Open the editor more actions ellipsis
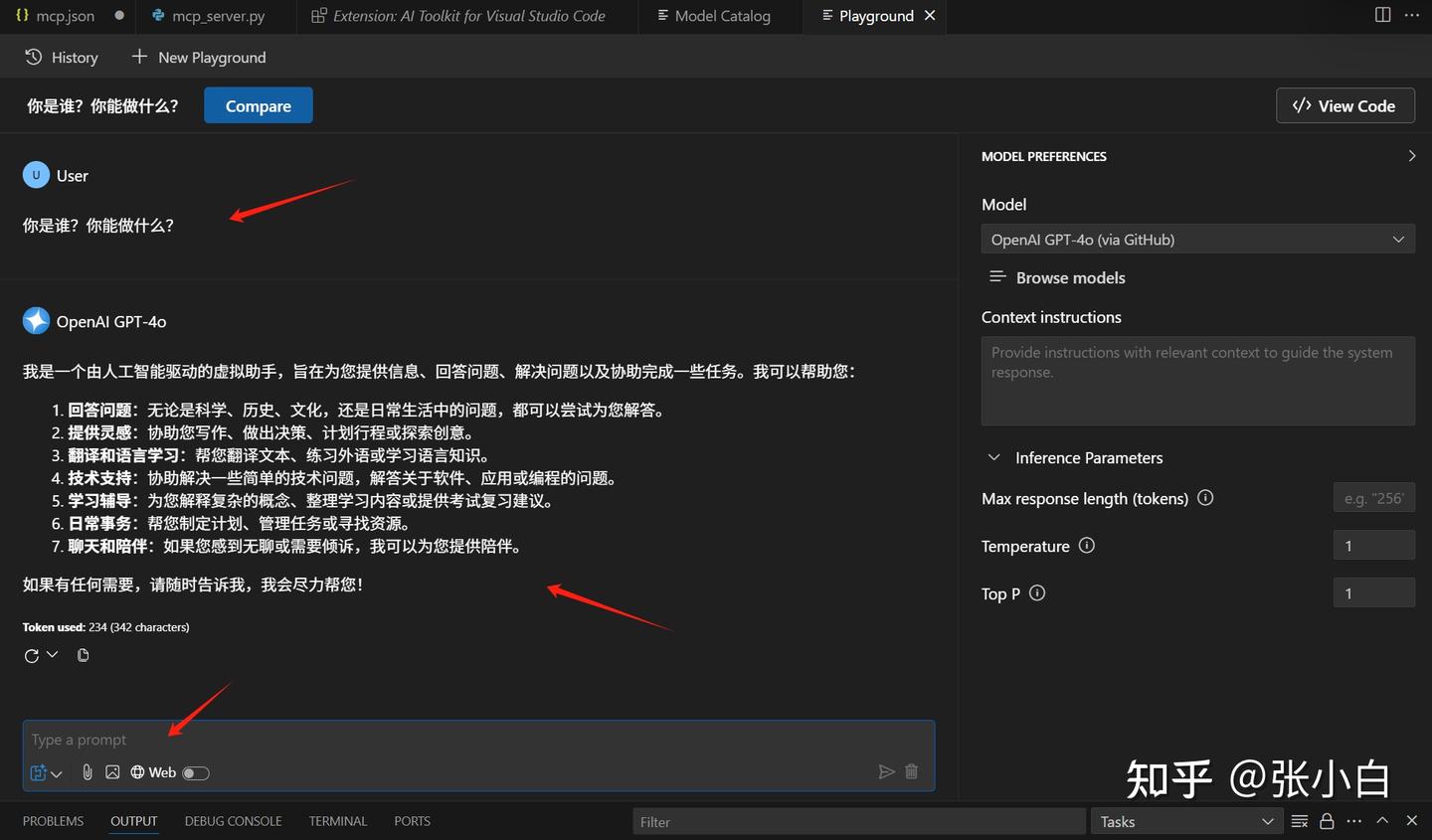This screenshot has width=1432, height=840. point(1412,15)
